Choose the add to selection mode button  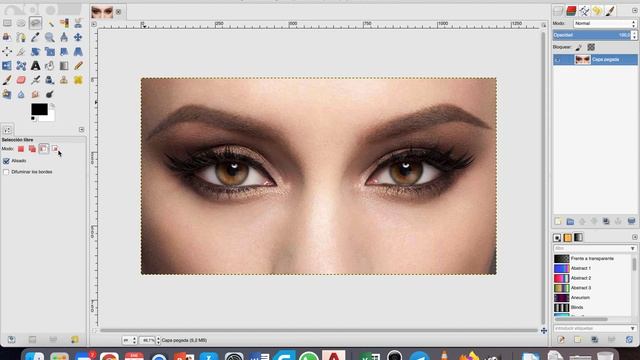(x=32, y=149)
